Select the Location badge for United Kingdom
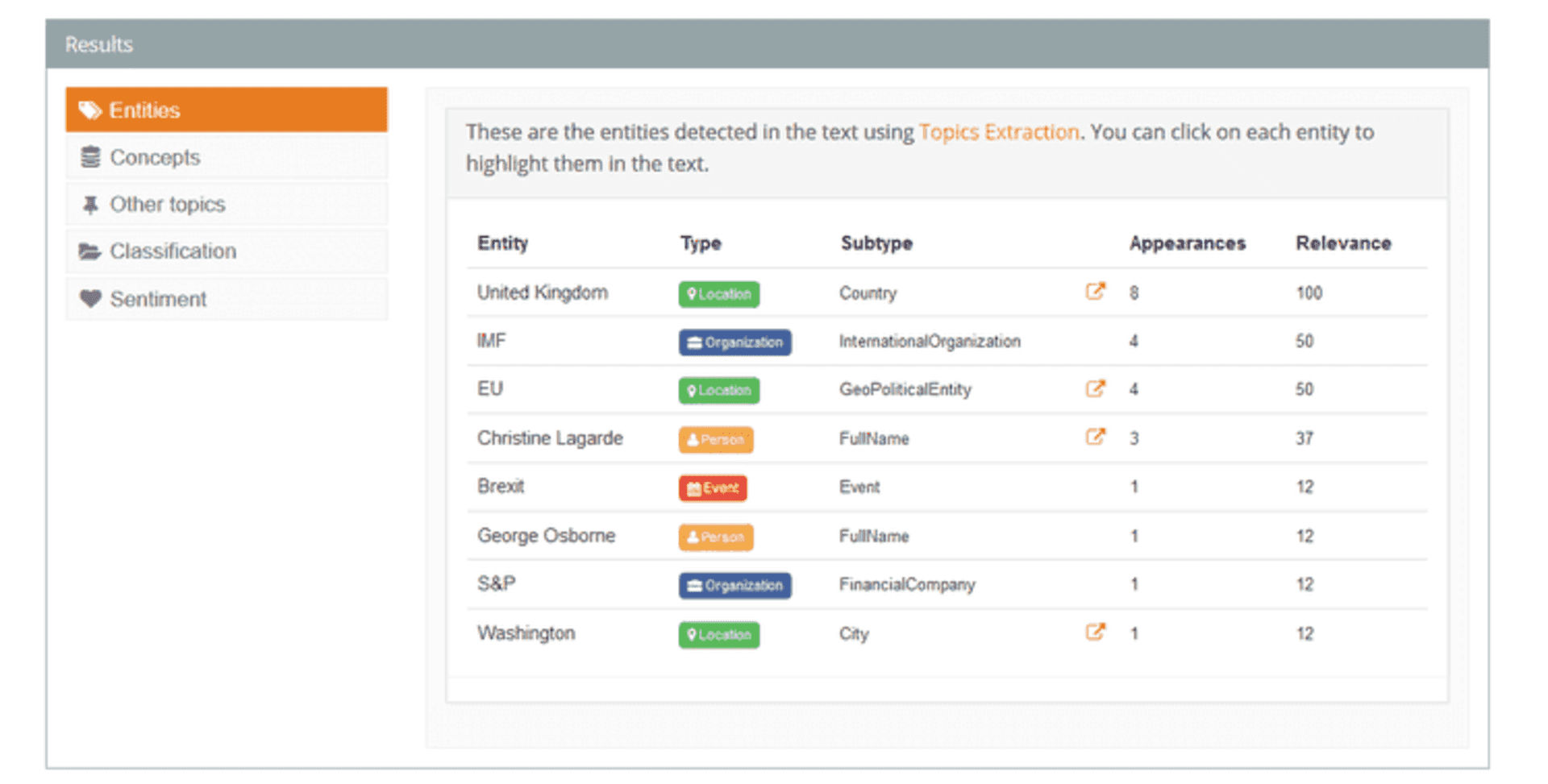Image resolution: width=1548 pixels, height=784 pixels. click(x=718, y=293)
